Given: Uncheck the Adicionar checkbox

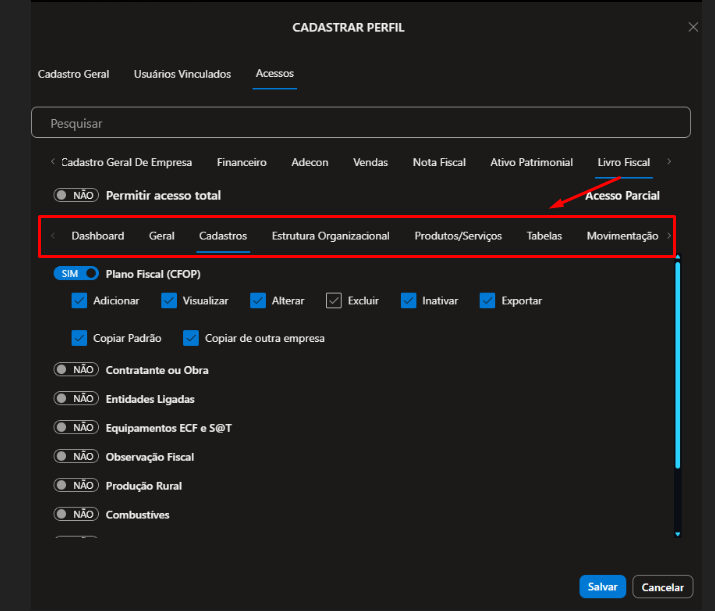Looking at the screenshot, I should (x=80, y=300).
